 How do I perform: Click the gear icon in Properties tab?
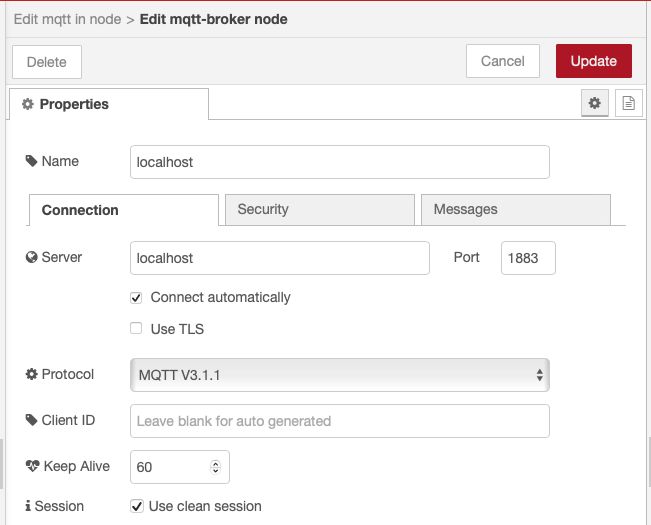28,104
